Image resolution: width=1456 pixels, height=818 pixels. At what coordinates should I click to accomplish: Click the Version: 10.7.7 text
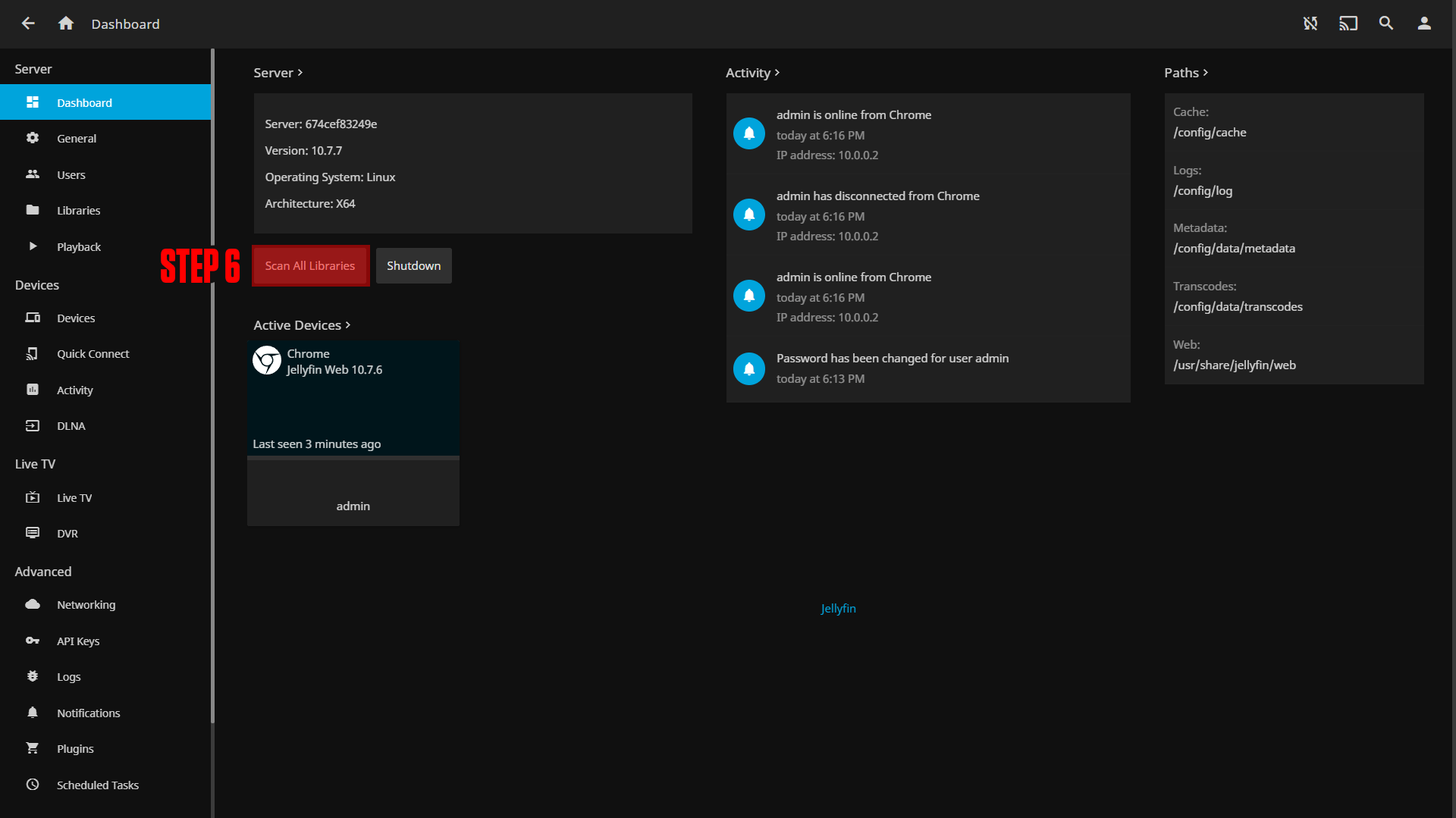[303, 150]
